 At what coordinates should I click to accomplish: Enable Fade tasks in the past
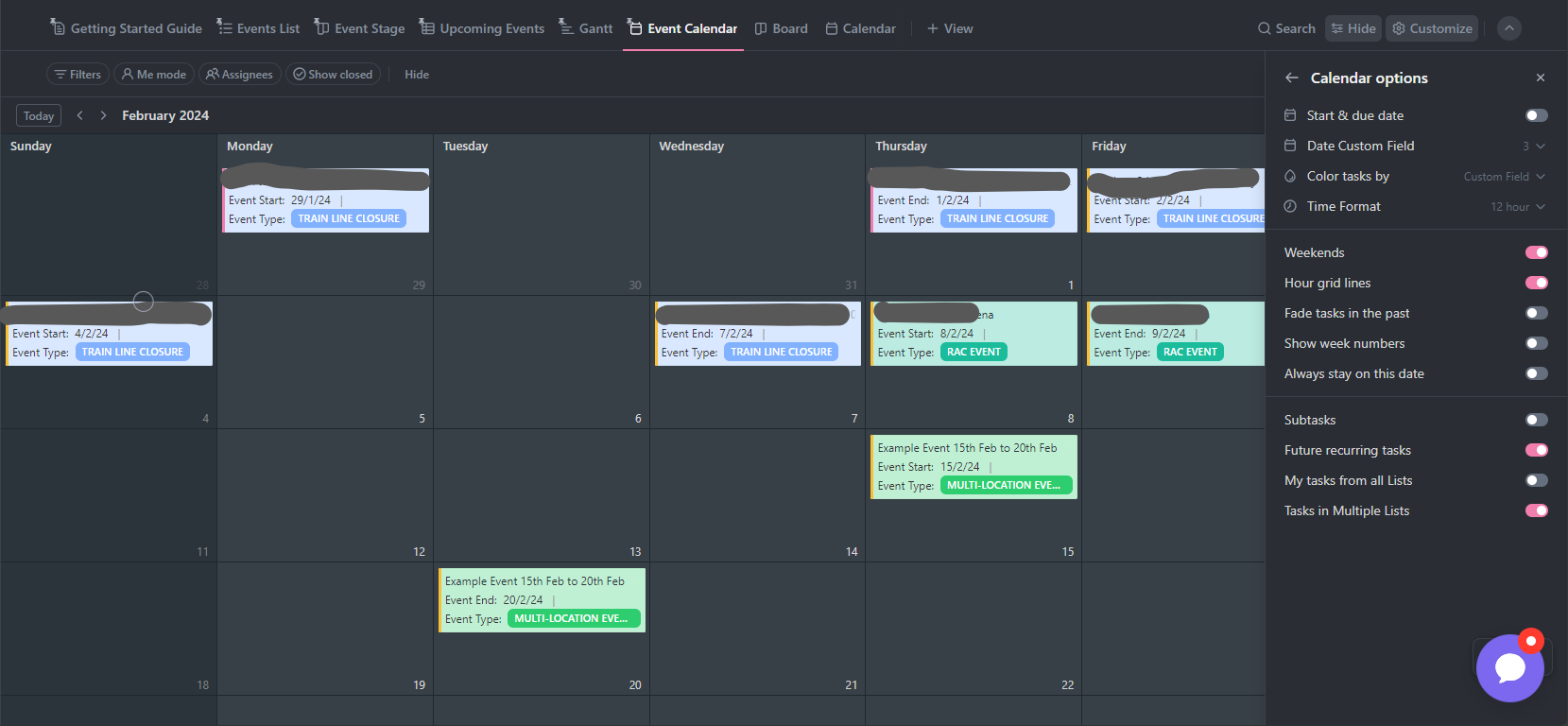click(x=1537, y=313)
